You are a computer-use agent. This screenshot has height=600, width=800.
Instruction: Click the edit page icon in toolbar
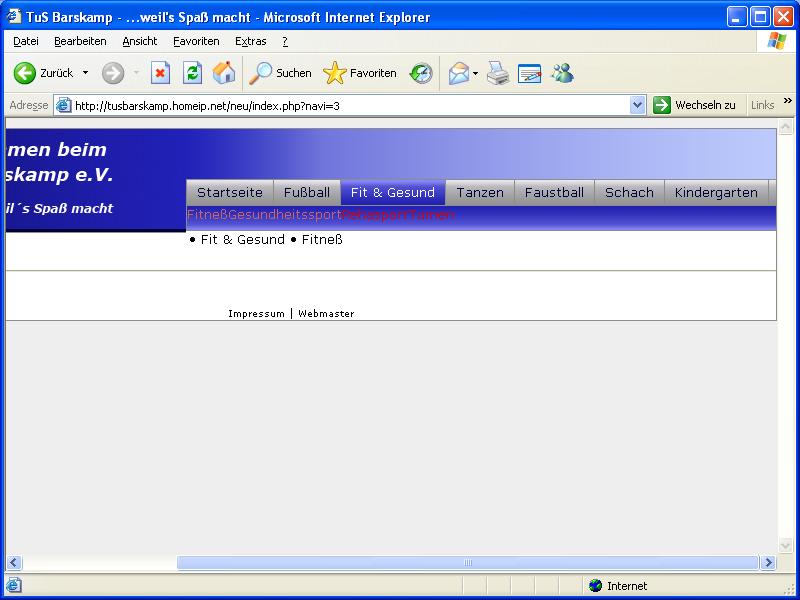[x=529, y=73]
